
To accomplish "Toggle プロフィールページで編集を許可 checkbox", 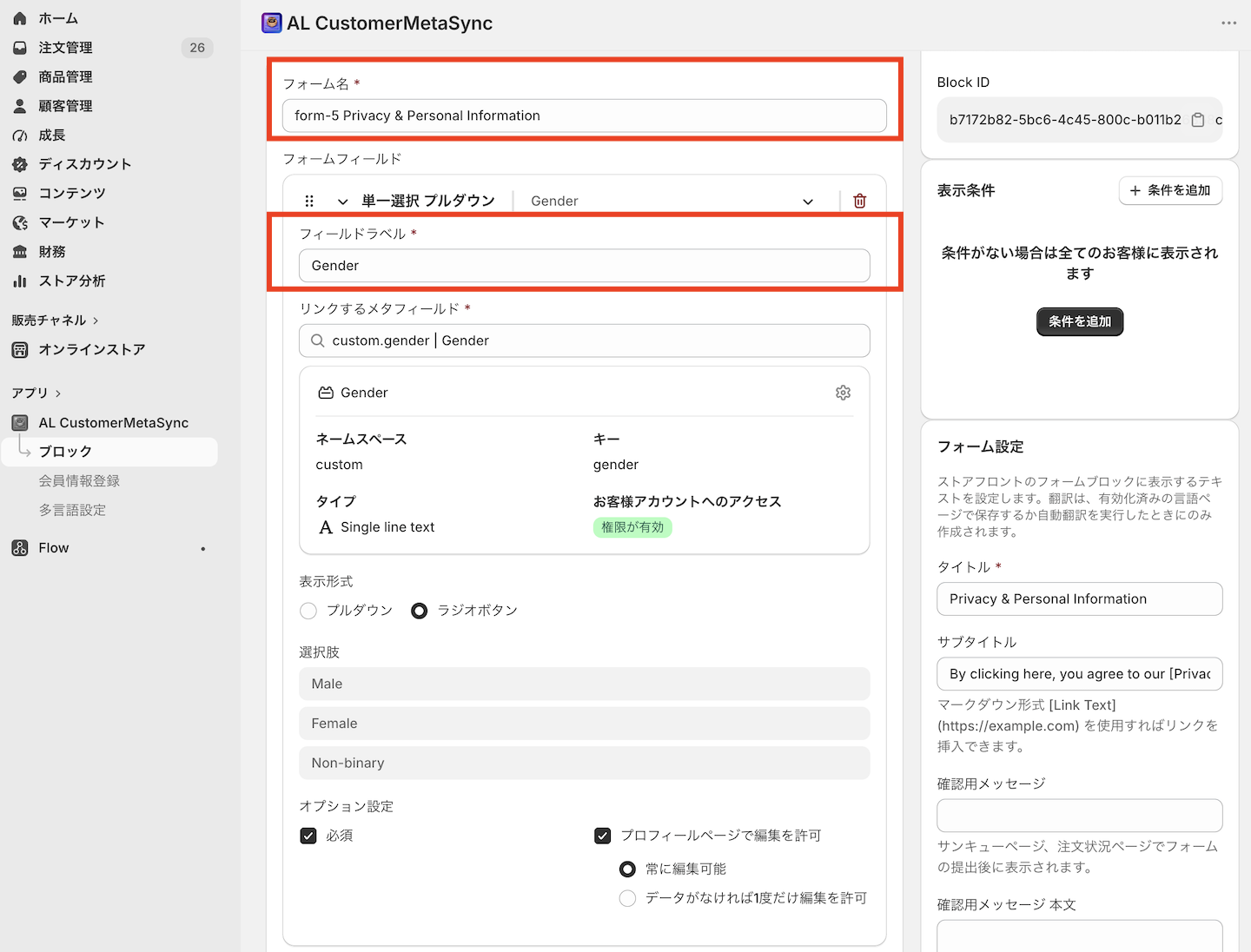I will pyautogui.click(x=602, y=836).
